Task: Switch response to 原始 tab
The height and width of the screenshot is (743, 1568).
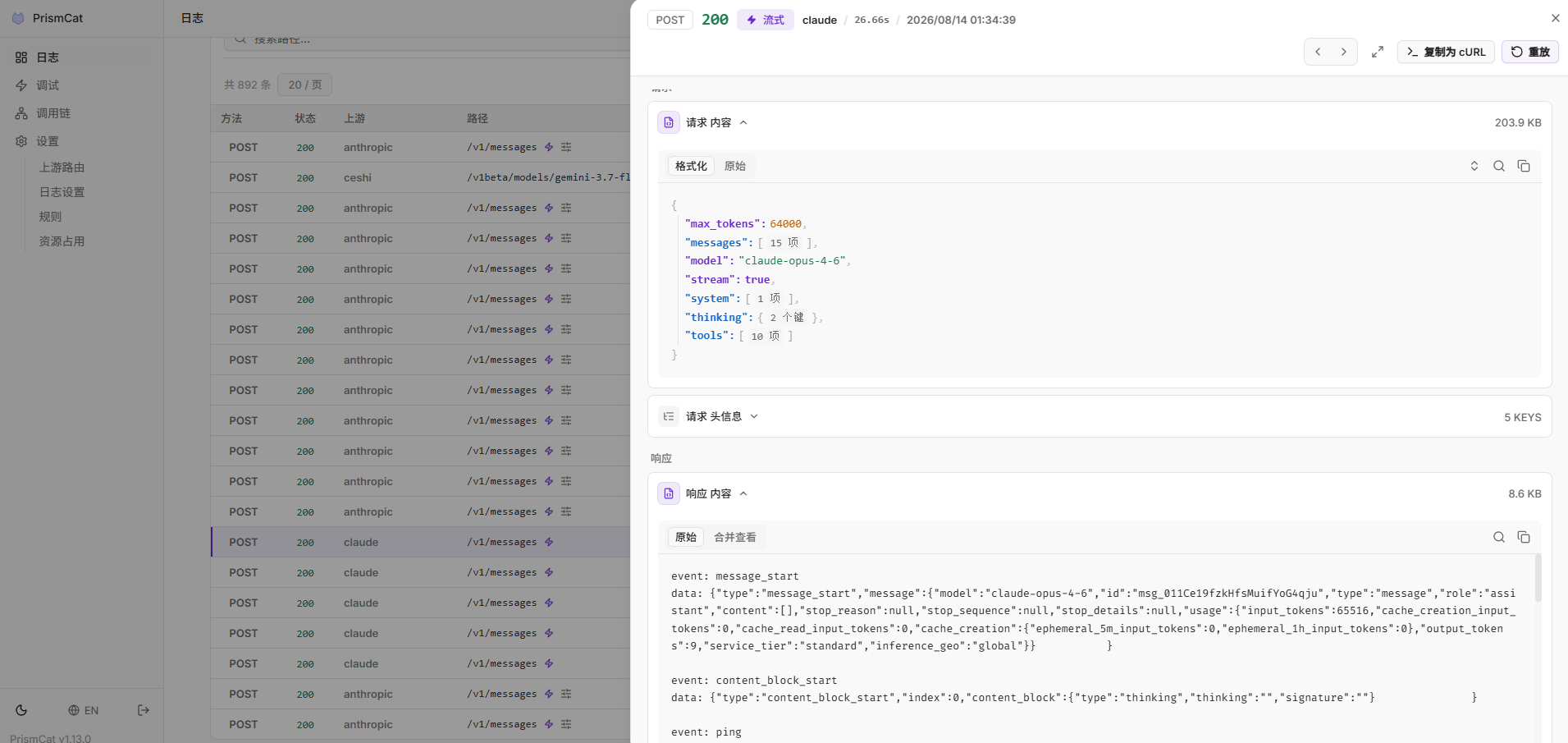Action: point(686,537)
